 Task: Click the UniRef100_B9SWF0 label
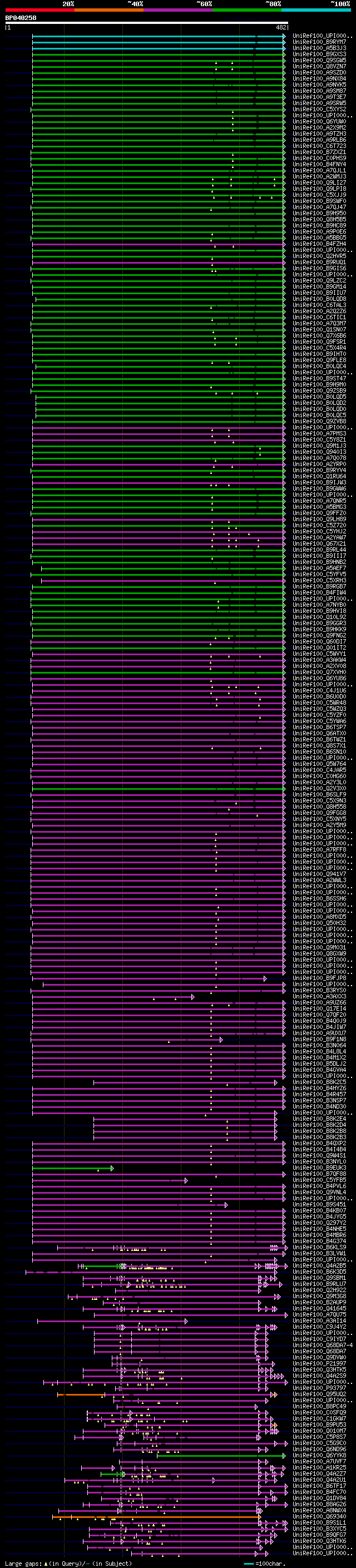click(x=319, y=201)
